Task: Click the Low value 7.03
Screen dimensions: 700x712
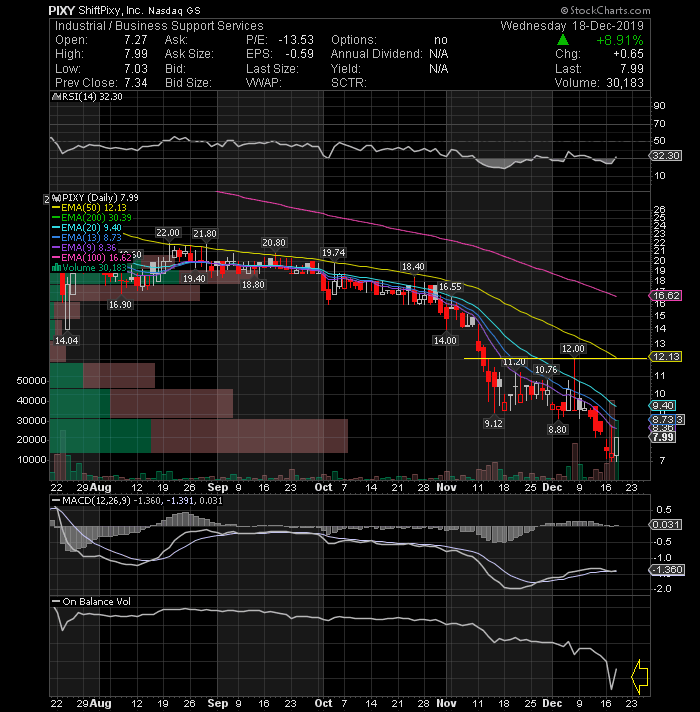Action: click(x=136, y=69)
